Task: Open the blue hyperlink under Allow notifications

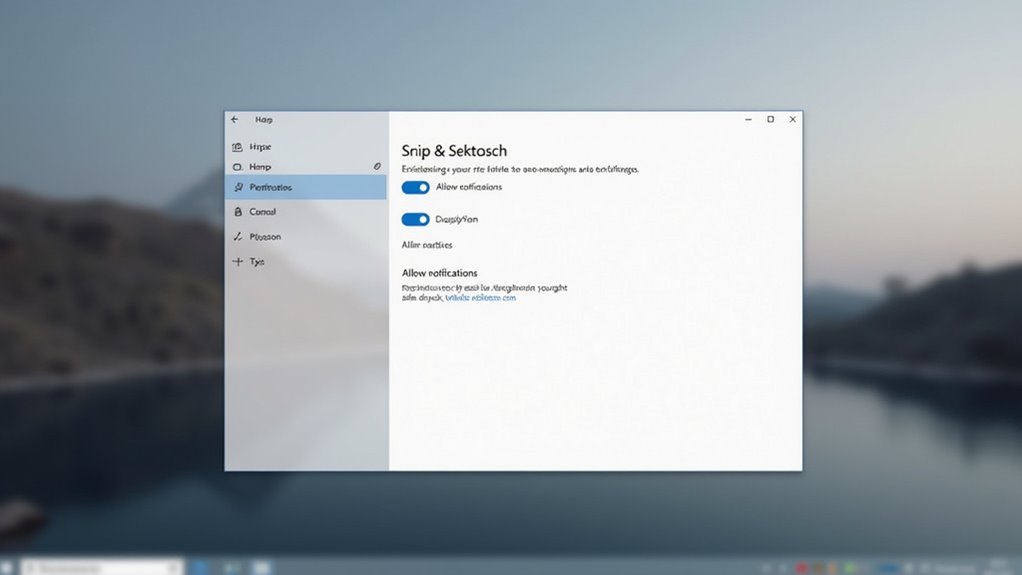Action: (x=480, y=298)
